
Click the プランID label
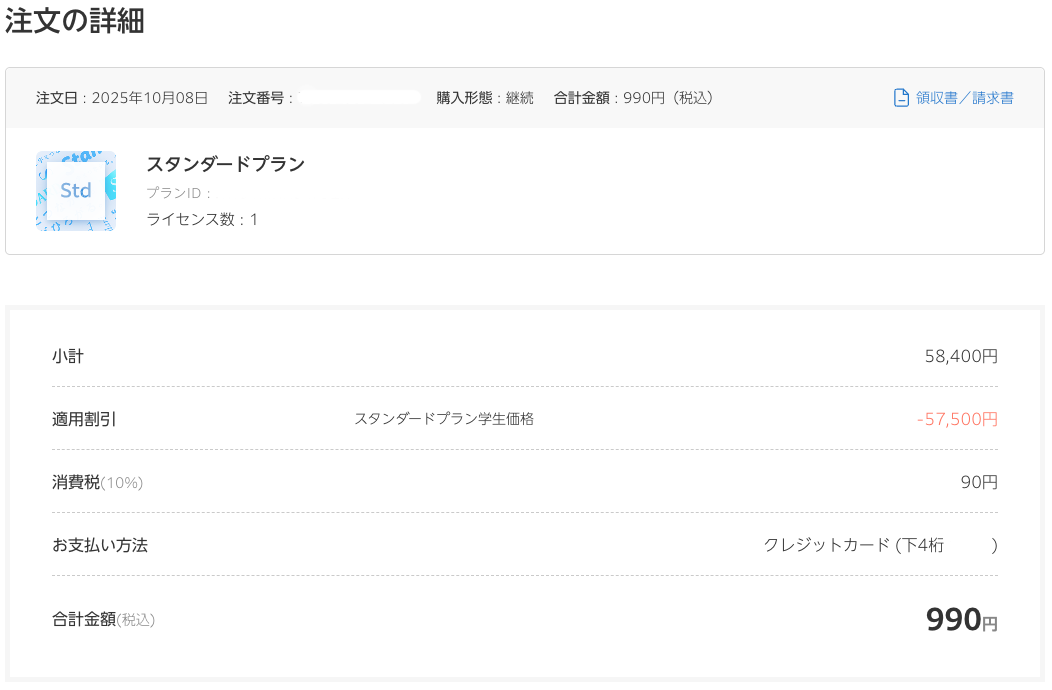click(x=179, y=193)
